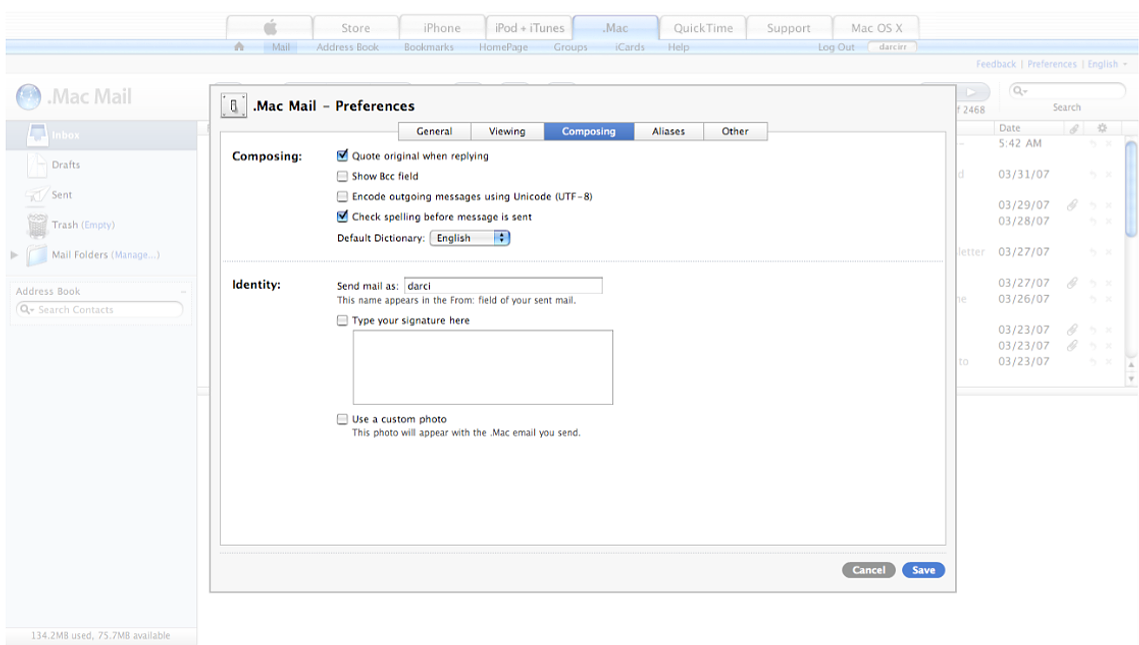Click the .Mac Mail globe logo
This screenshot has height=645, width=1139.
coord(28,97)
